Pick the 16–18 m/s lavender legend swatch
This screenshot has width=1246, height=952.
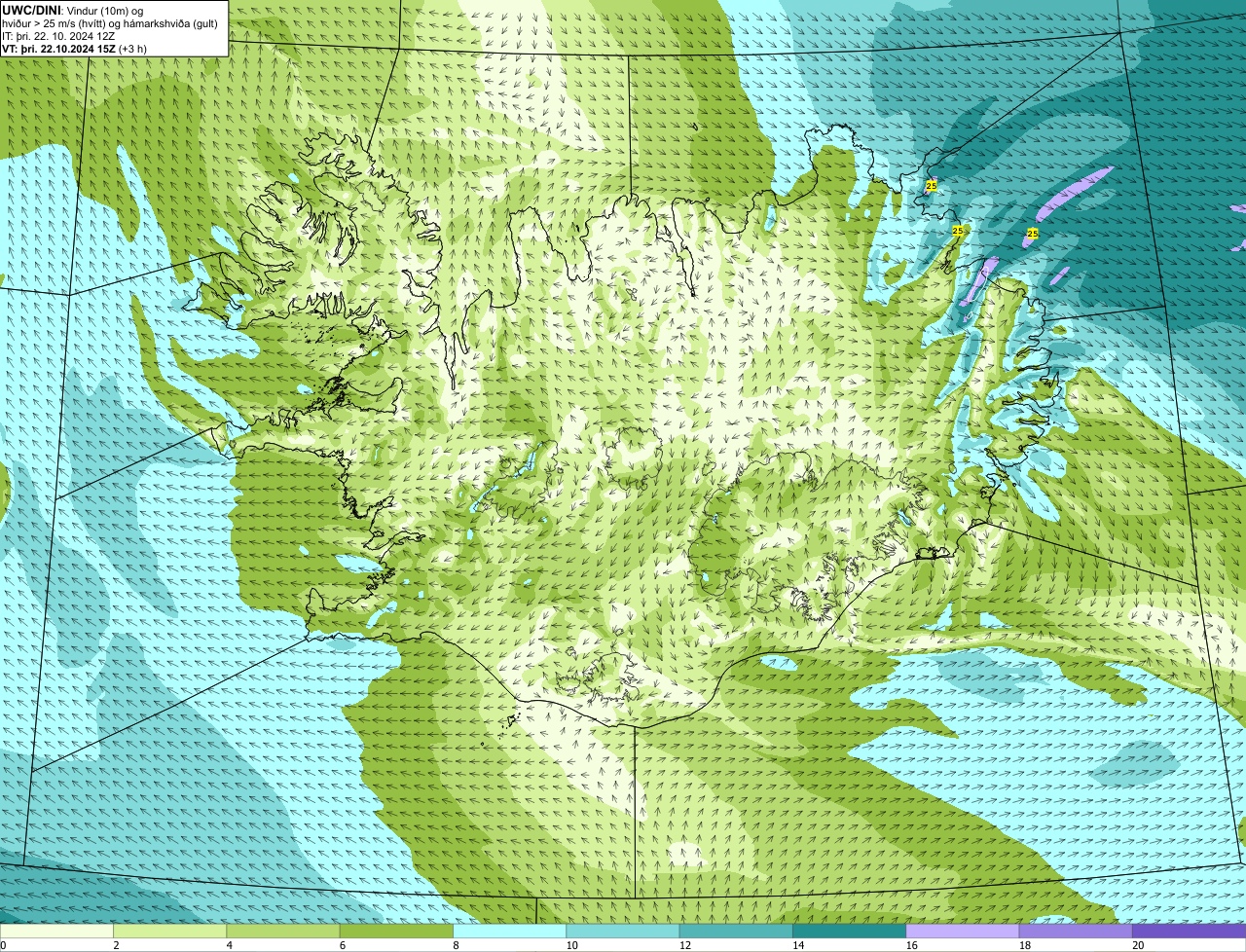coord(963,931)
